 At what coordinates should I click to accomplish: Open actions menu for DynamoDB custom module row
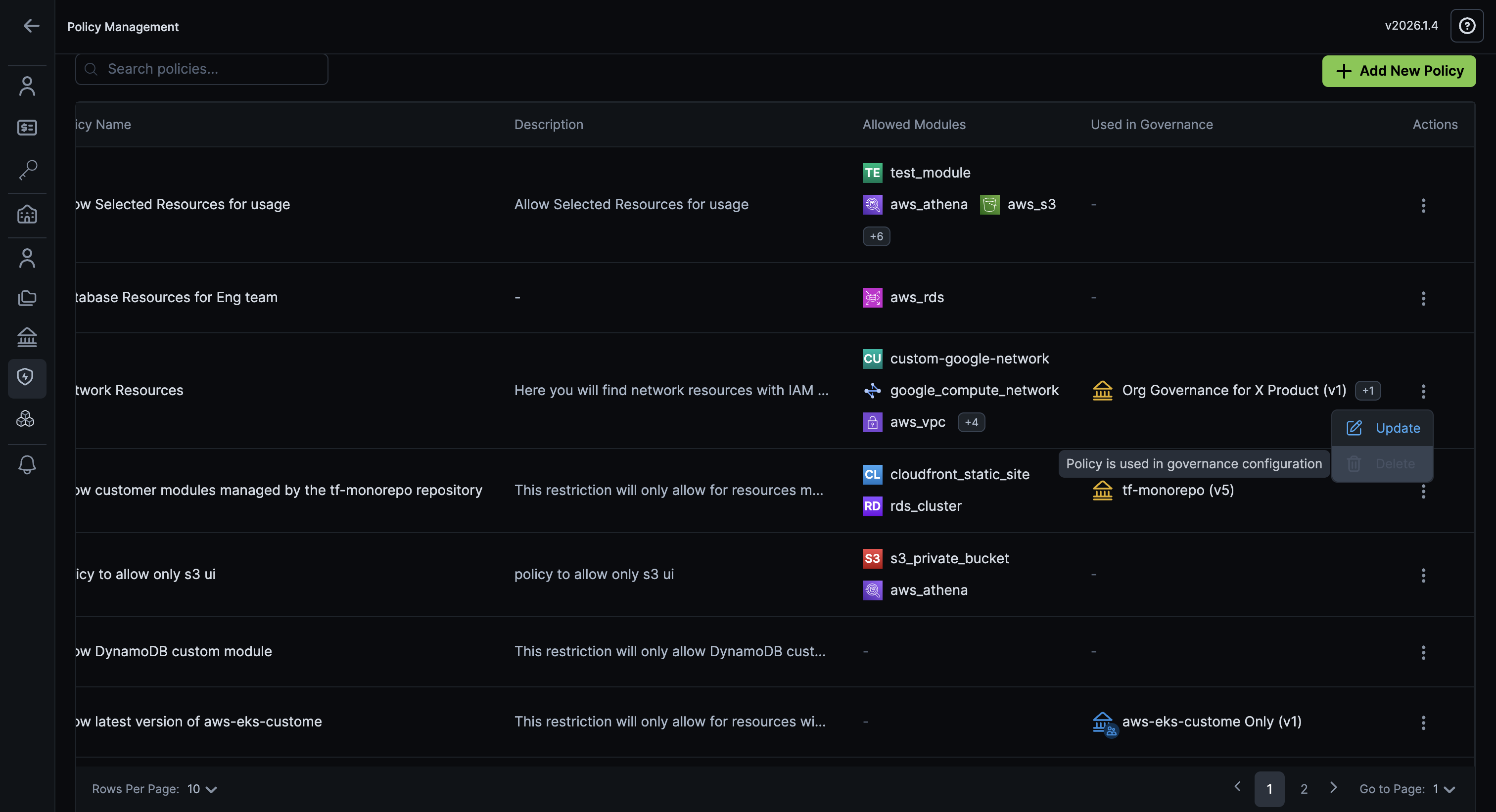click(1423, 652)
